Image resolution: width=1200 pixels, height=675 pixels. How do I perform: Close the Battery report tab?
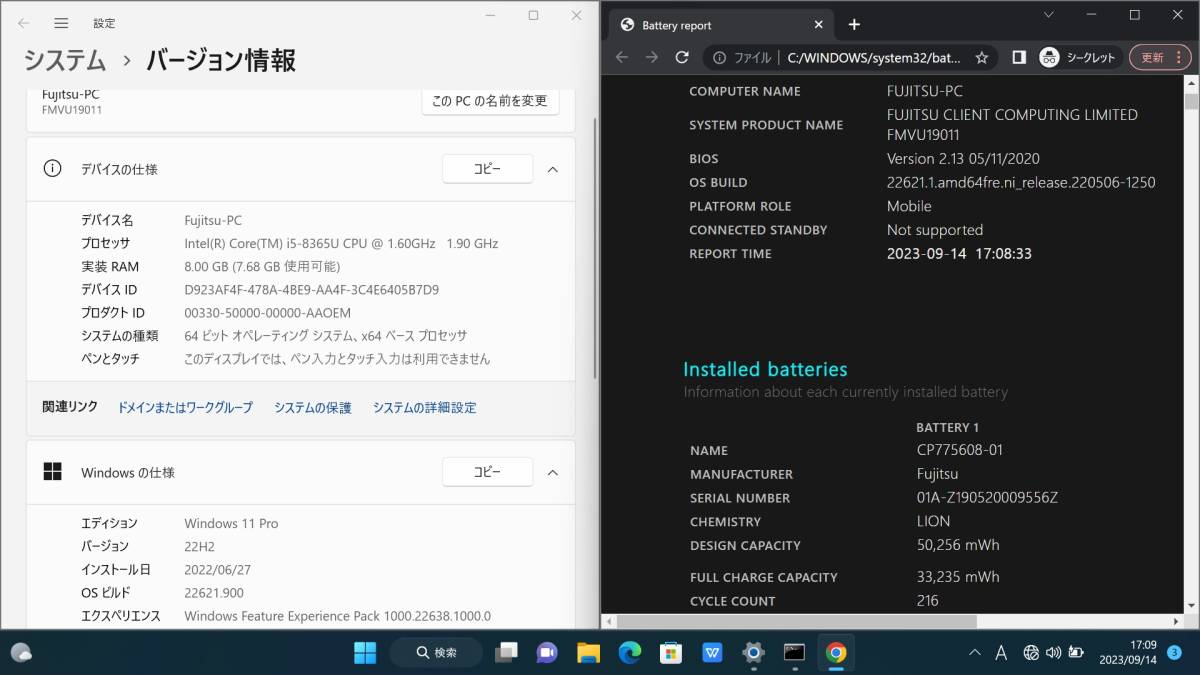(819, 25)
